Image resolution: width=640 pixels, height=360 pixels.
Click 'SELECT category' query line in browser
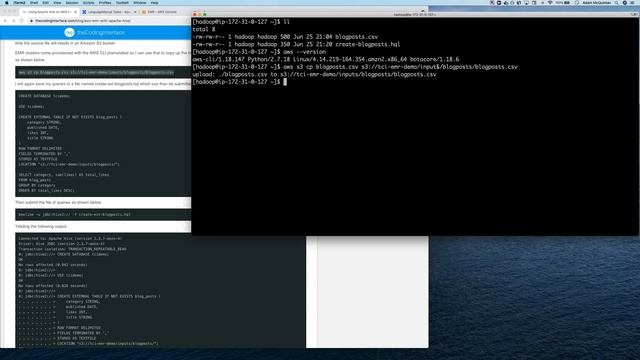(64, 175)
